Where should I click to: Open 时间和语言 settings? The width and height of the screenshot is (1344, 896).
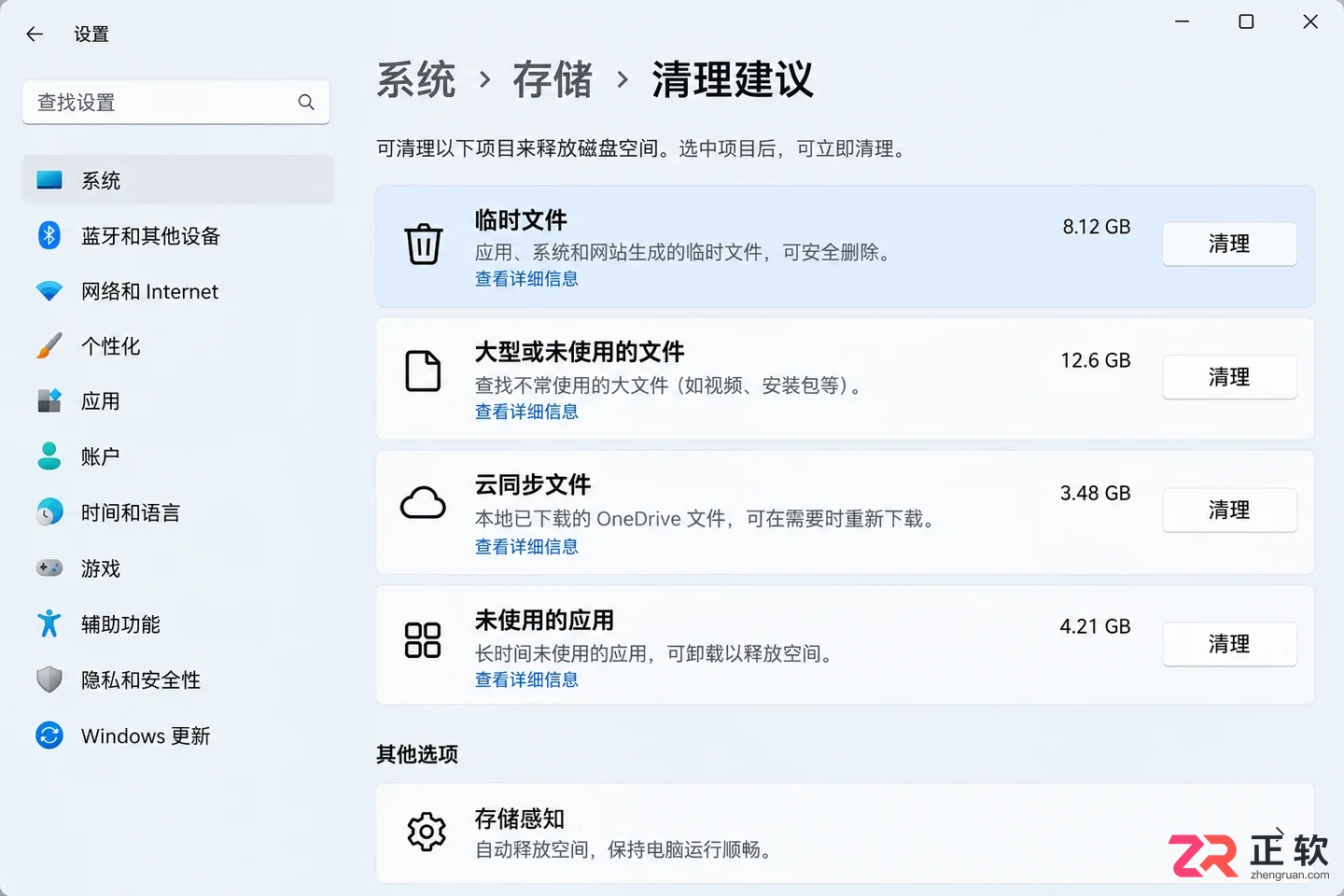[x=178, y=512]
